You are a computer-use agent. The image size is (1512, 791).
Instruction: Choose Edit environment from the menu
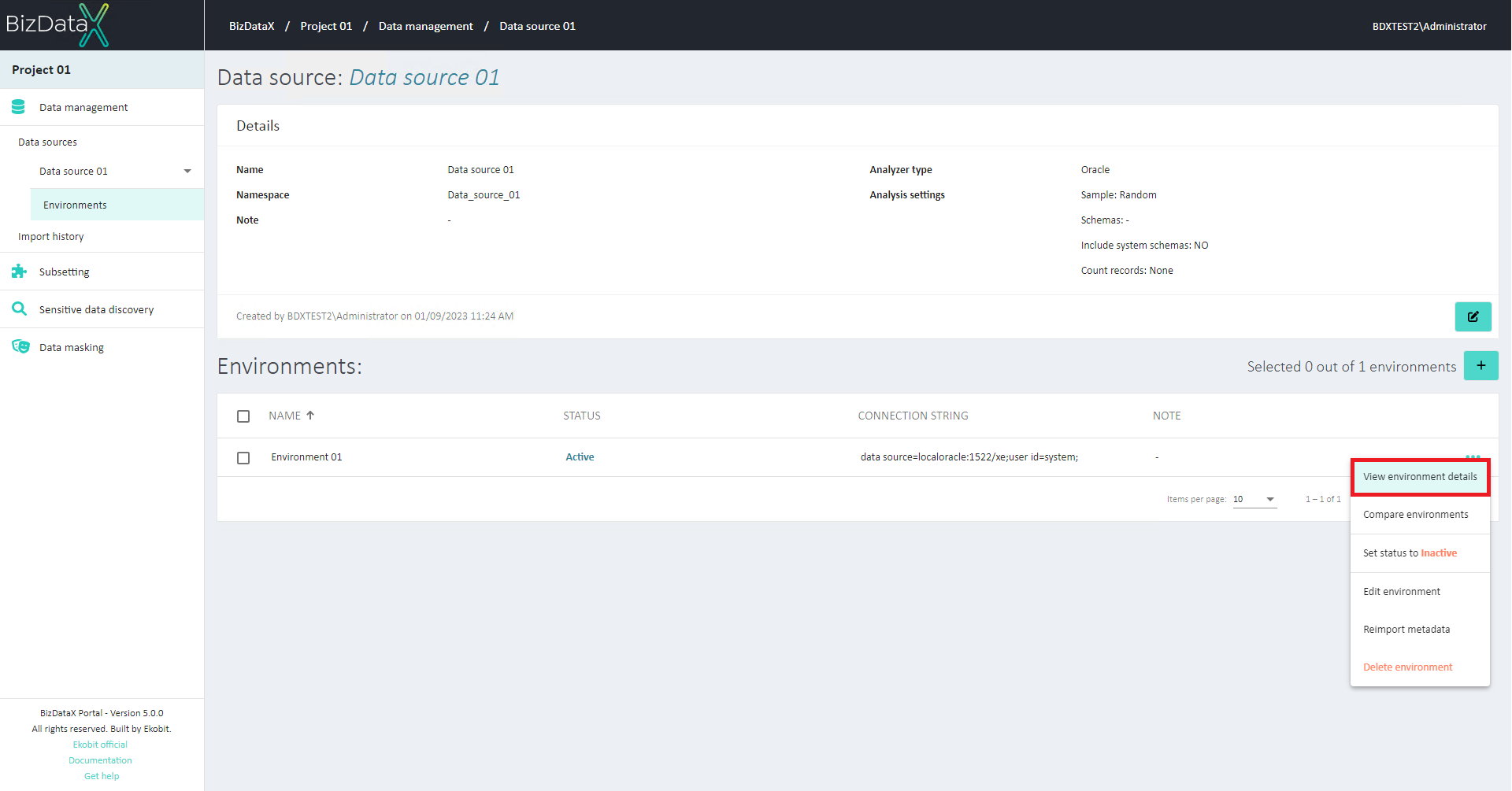[1420, 592]
